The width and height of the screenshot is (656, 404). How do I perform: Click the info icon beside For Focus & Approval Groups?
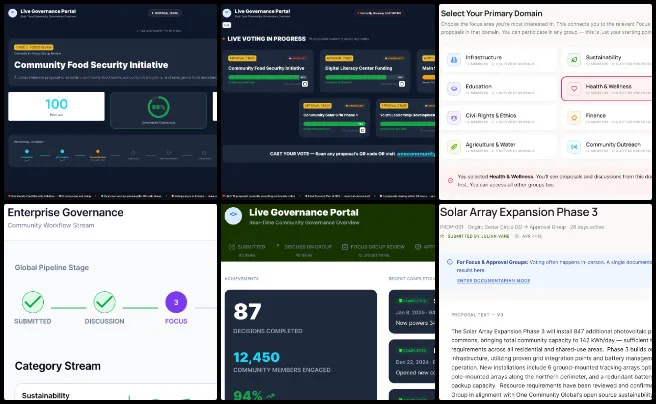pyautogui.click(x=450, y=262)
